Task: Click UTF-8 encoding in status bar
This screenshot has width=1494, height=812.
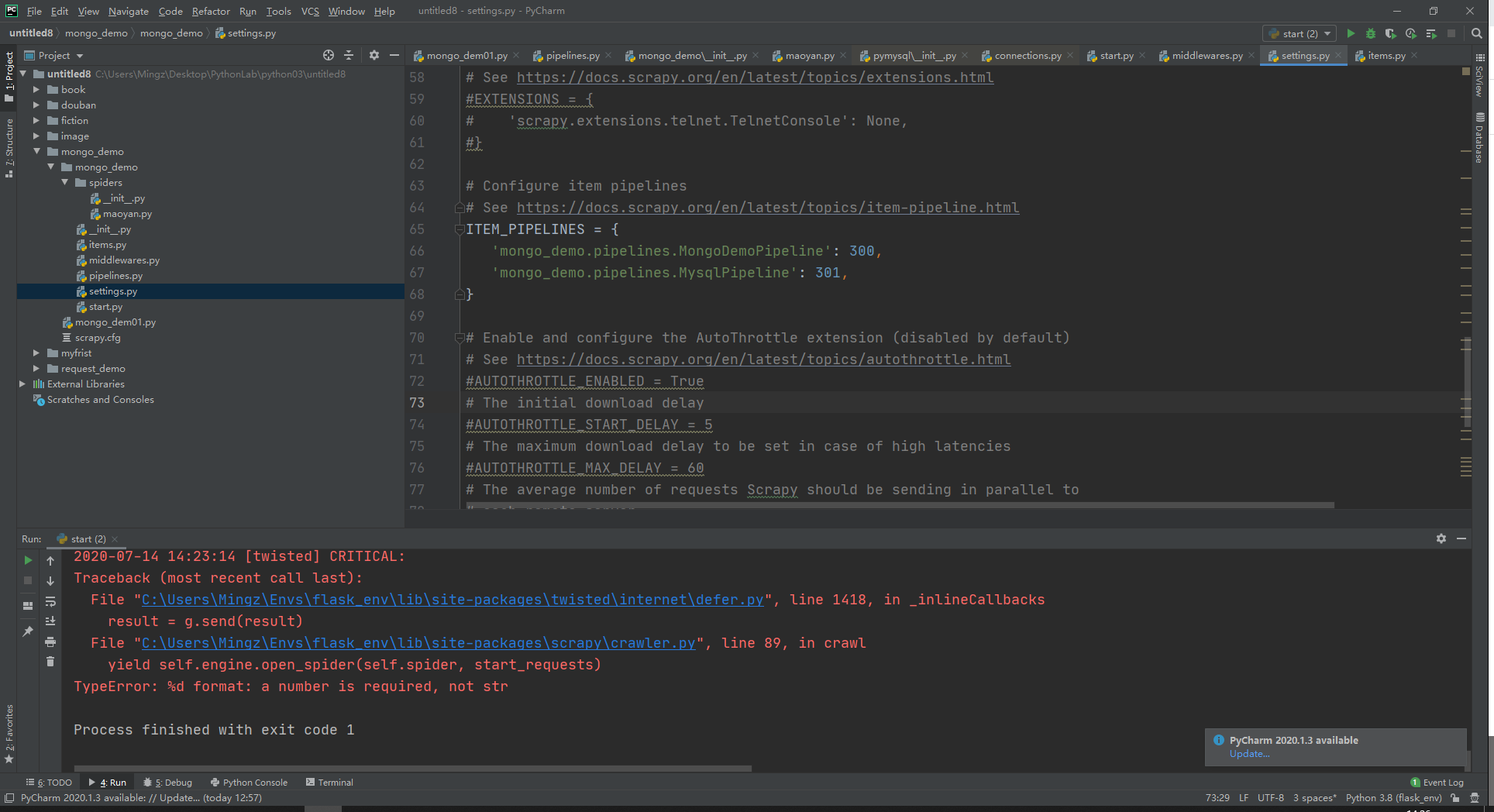Action: click(x=1271, y=798)
